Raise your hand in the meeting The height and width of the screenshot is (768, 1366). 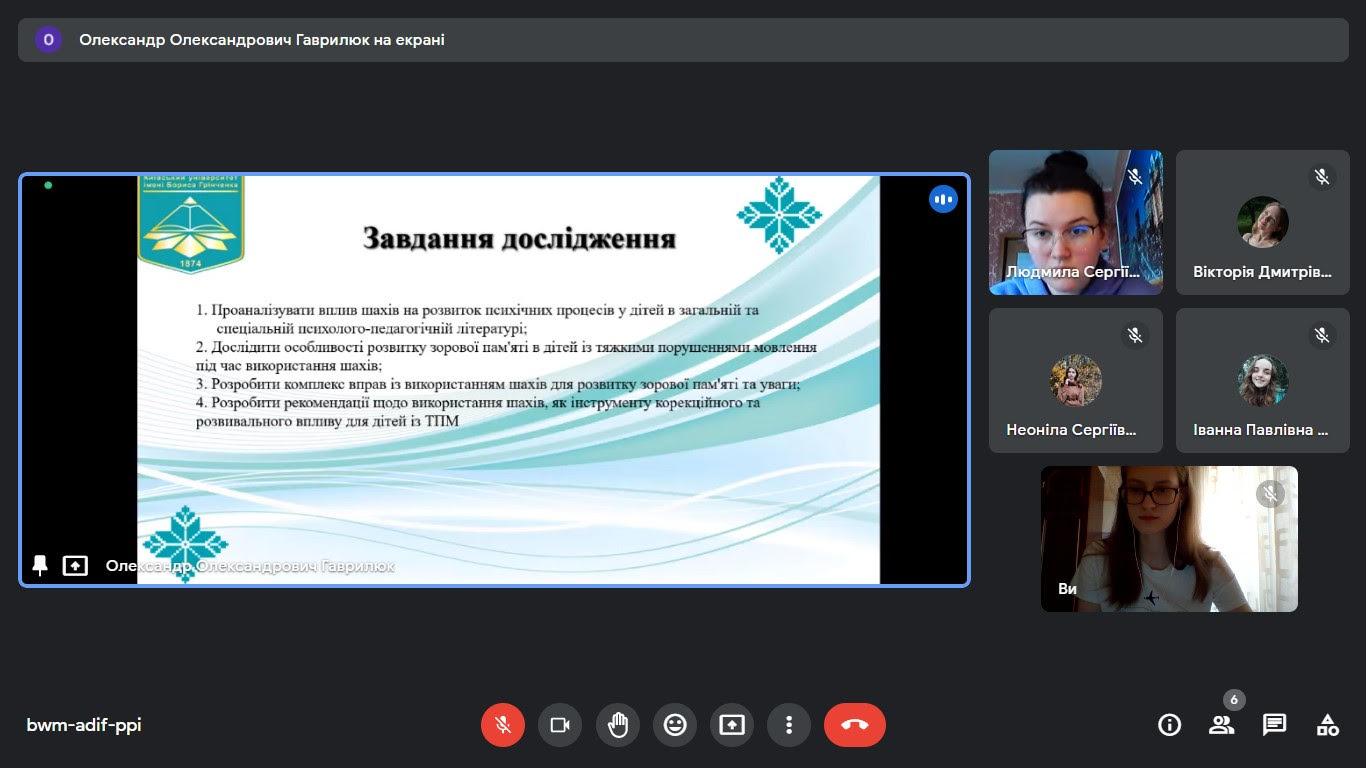[x=618, y=725]
